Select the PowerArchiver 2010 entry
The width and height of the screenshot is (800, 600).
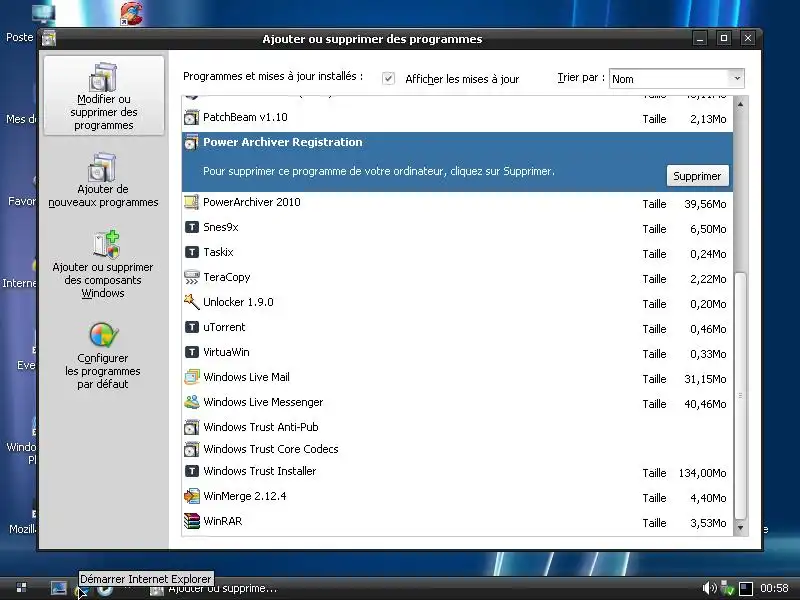[x=457, y=203]
